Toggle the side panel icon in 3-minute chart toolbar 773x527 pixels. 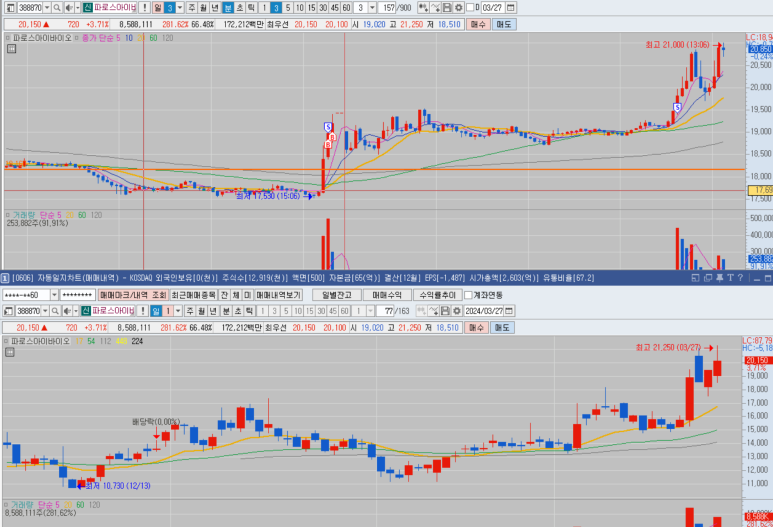point(10,8)
